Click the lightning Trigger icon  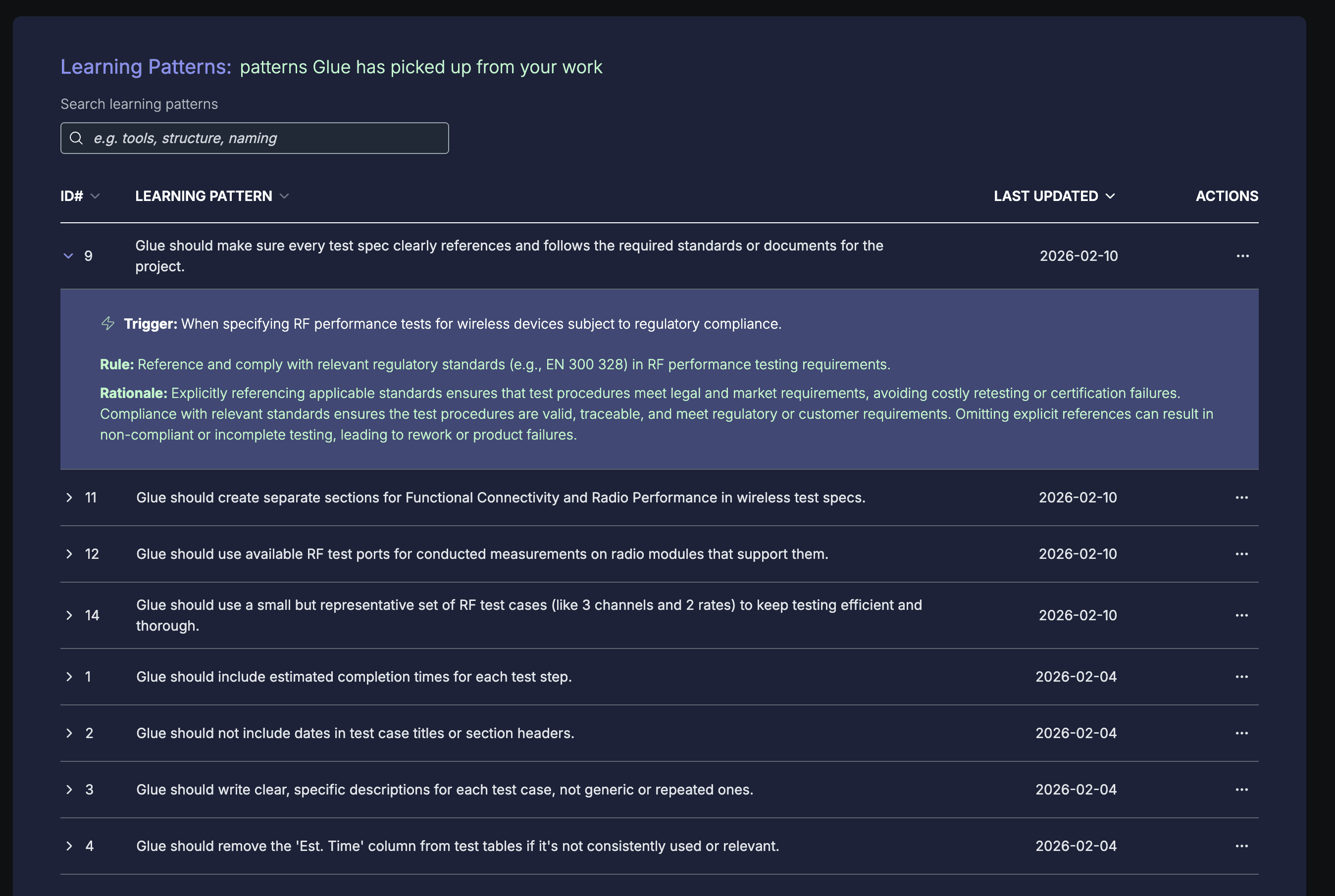tap(108, 323)
